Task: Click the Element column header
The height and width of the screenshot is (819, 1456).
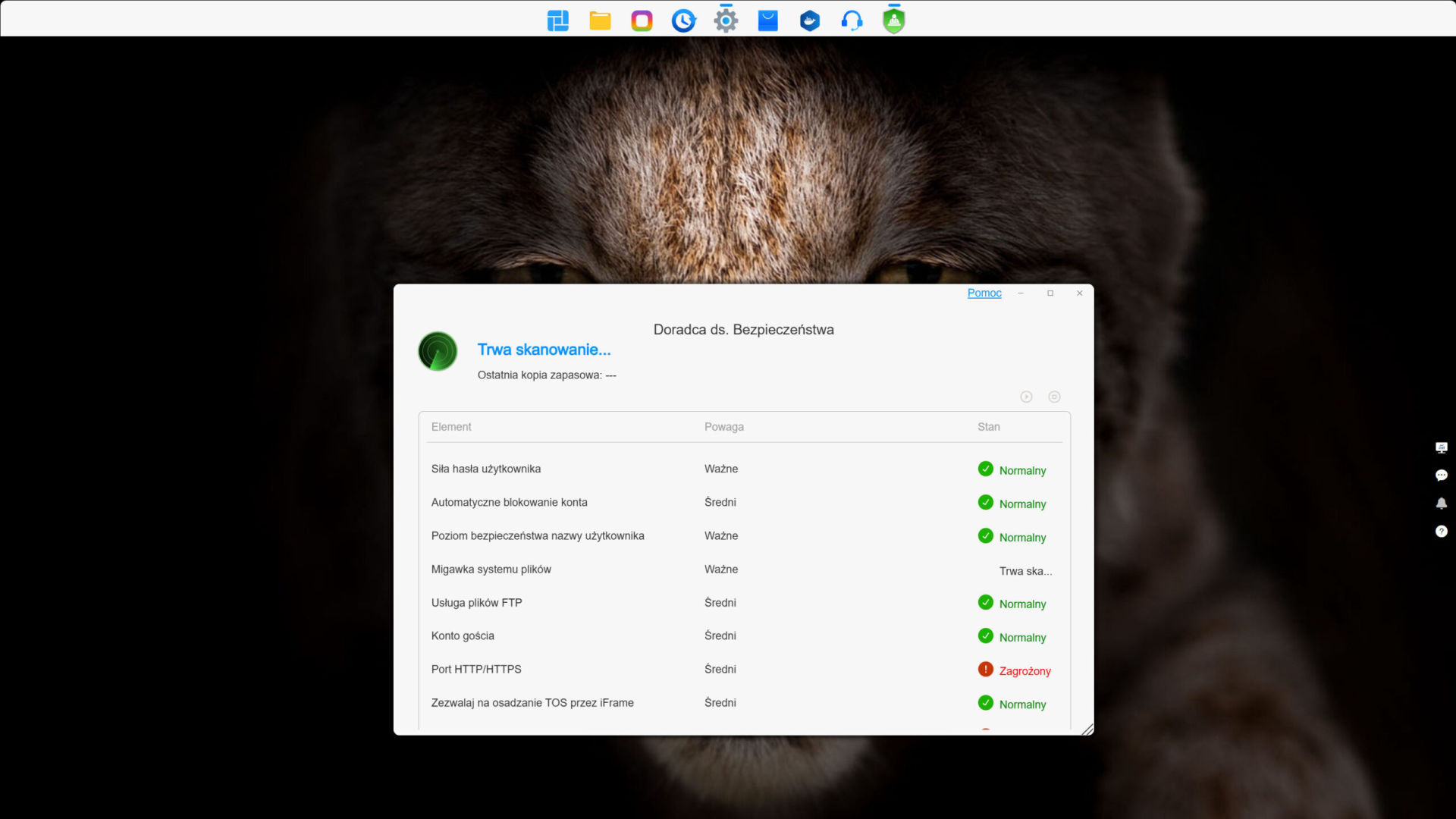Action: point(451,427)
